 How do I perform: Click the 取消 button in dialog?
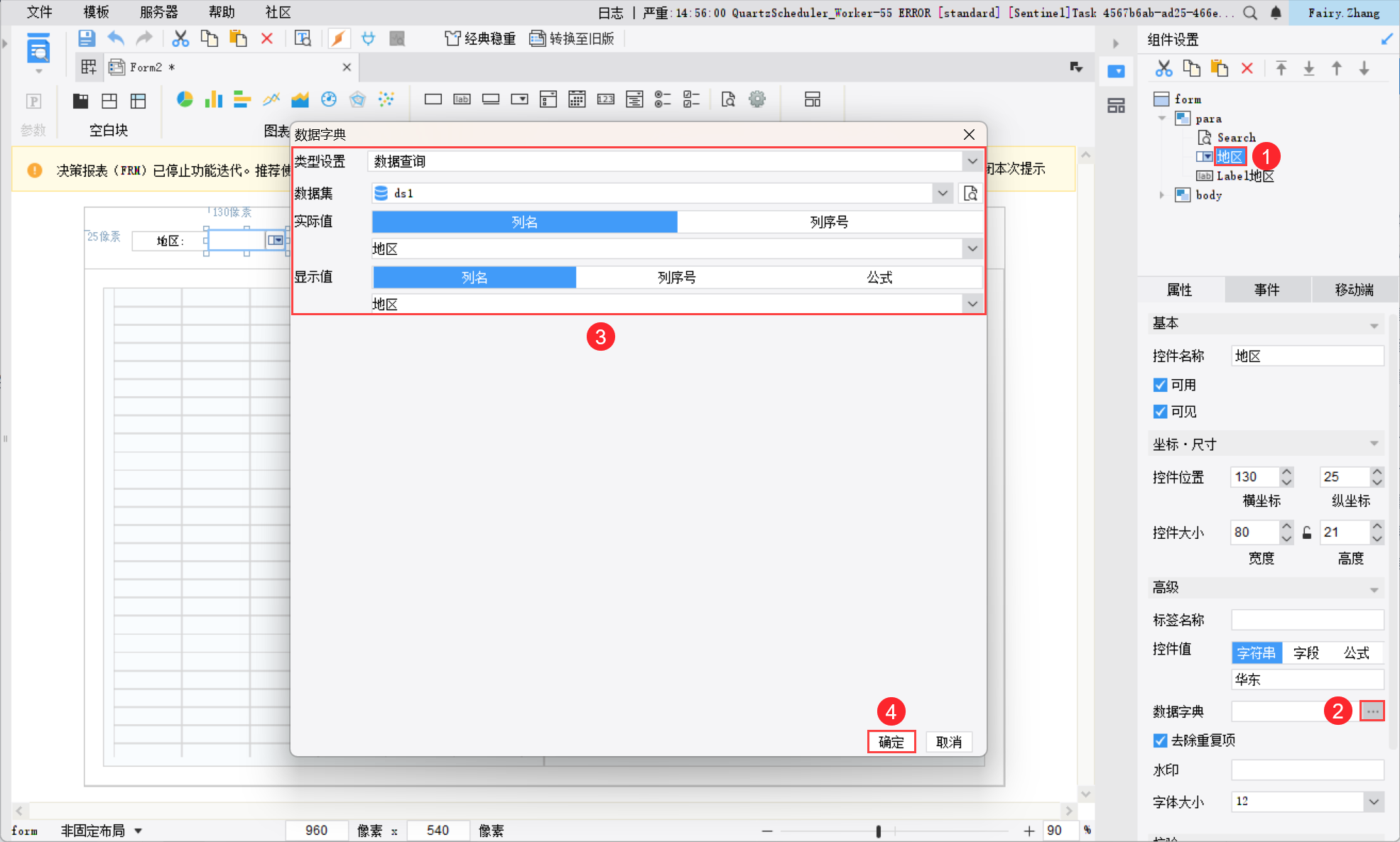pos(949,742)
